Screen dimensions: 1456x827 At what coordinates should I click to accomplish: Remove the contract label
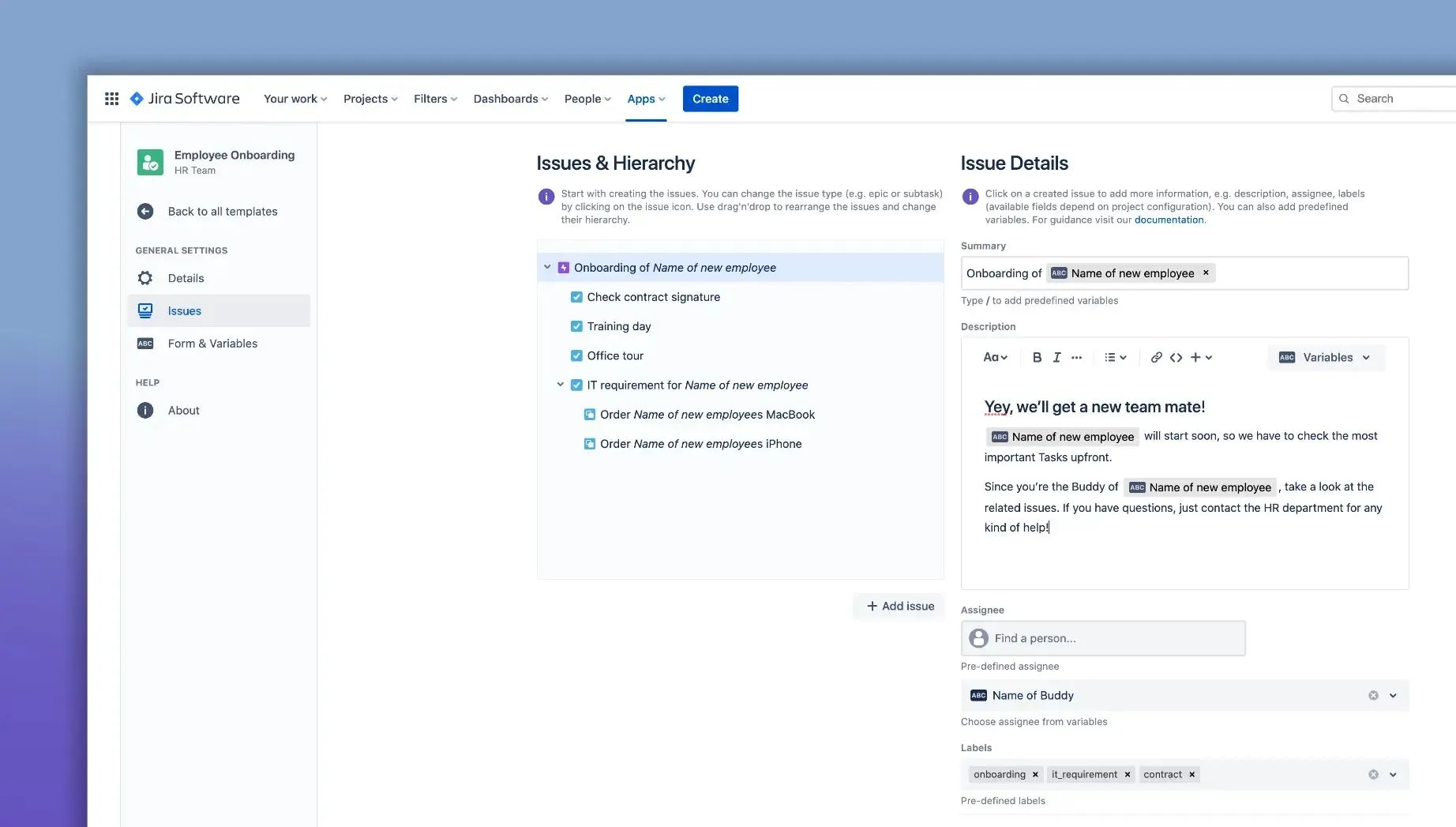tap(1192, 774)
